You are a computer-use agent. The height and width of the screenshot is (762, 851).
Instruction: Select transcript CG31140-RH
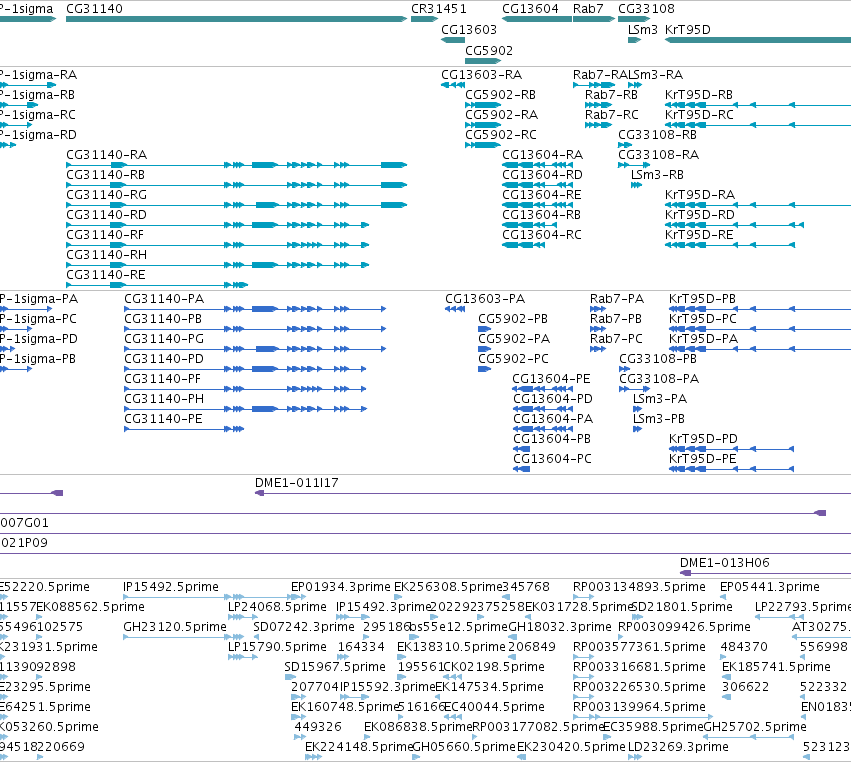217,265
